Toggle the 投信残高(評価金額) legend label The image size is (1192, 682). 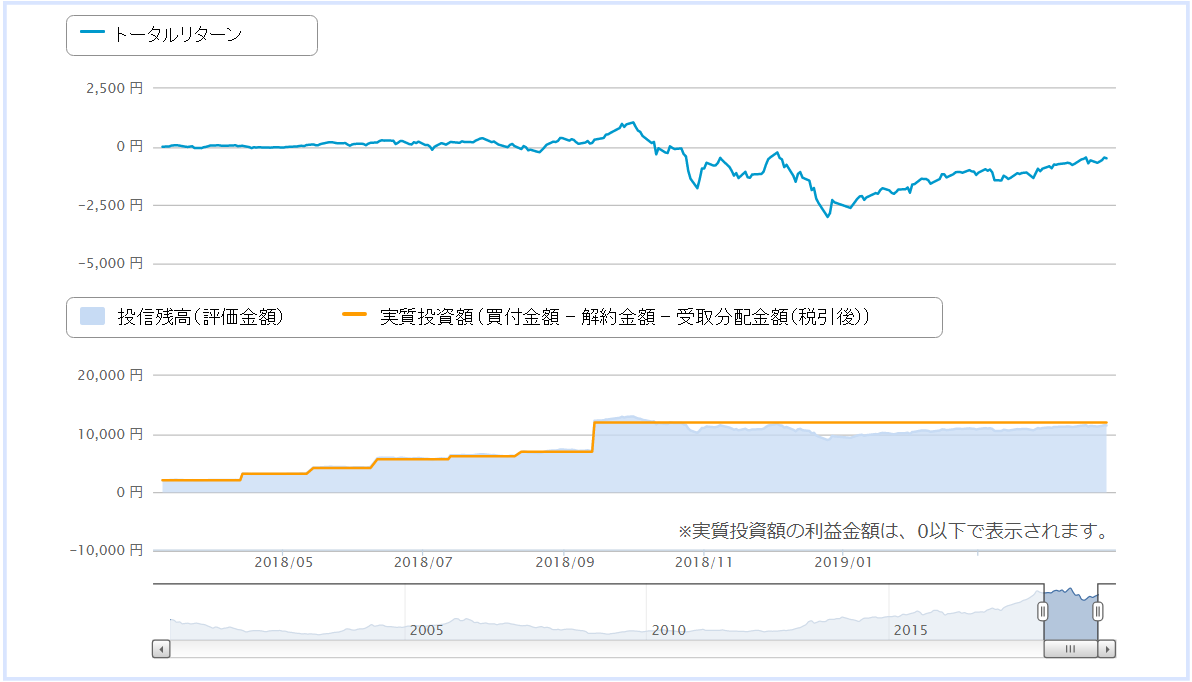click(200, 317)
